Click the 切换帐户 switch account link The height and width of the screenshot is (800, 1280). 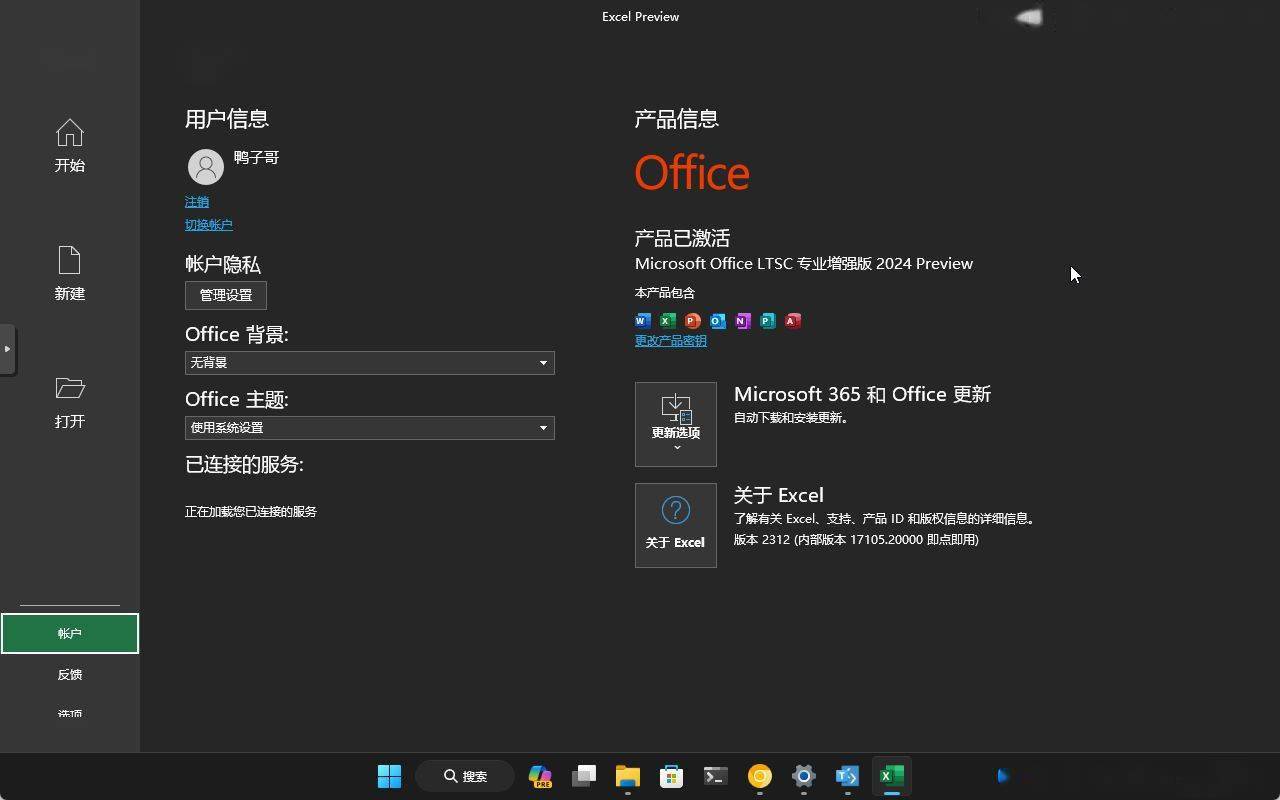pyautogui.click(x=209, y=225)
